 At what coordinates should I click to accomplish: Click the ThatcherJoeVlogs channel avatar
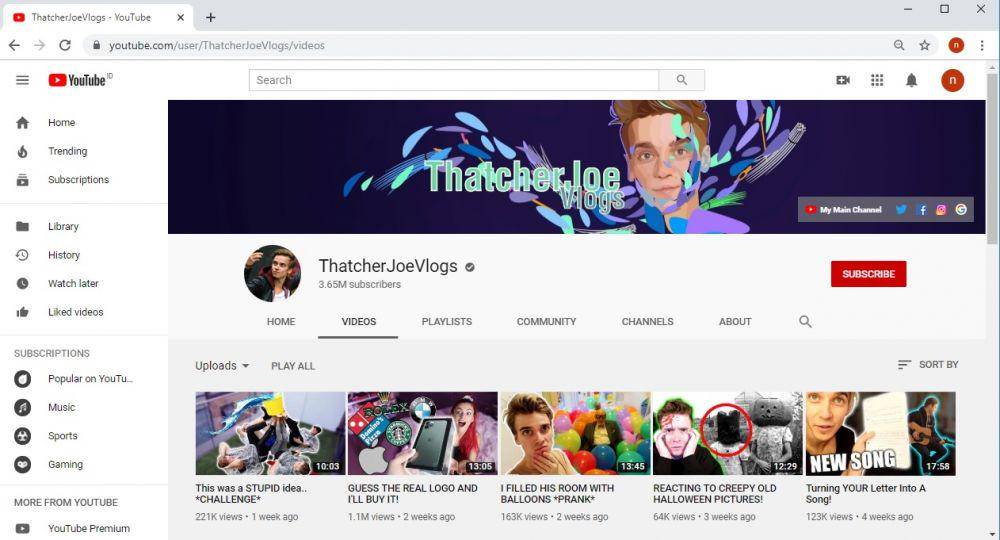(272, 274)
